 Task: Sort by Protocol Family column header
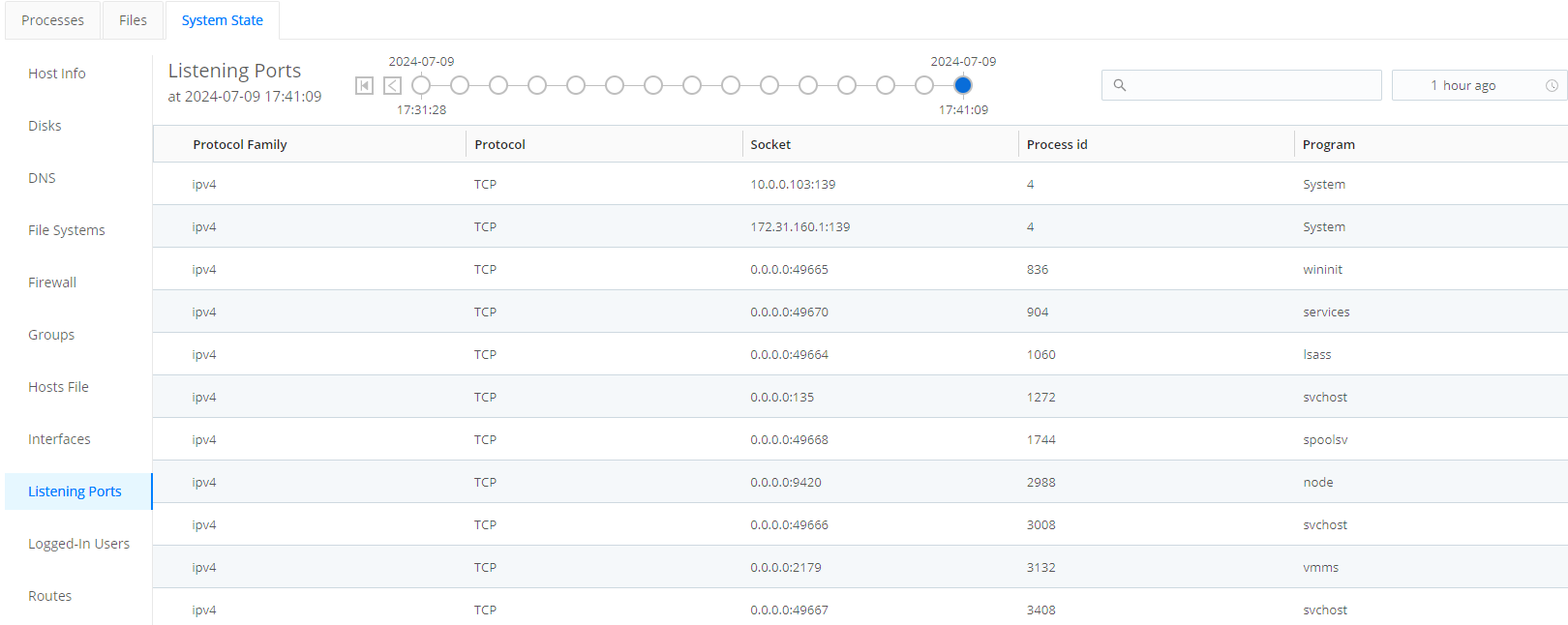[240, 144]
